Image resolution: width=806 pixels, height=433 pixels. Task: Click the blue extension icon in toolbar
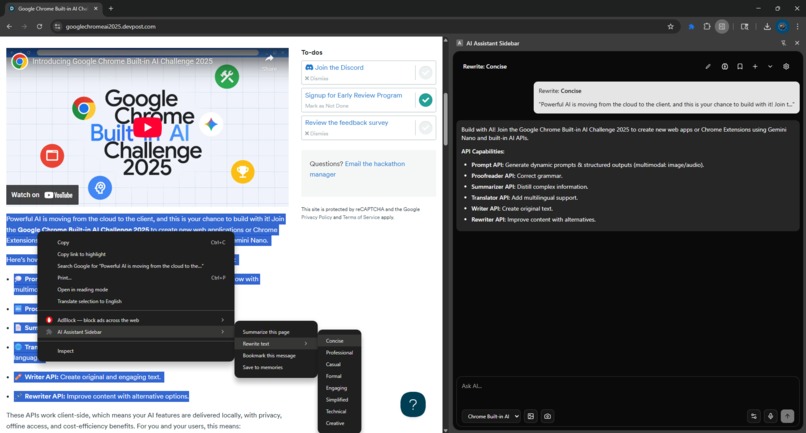(x=691, y=27)
